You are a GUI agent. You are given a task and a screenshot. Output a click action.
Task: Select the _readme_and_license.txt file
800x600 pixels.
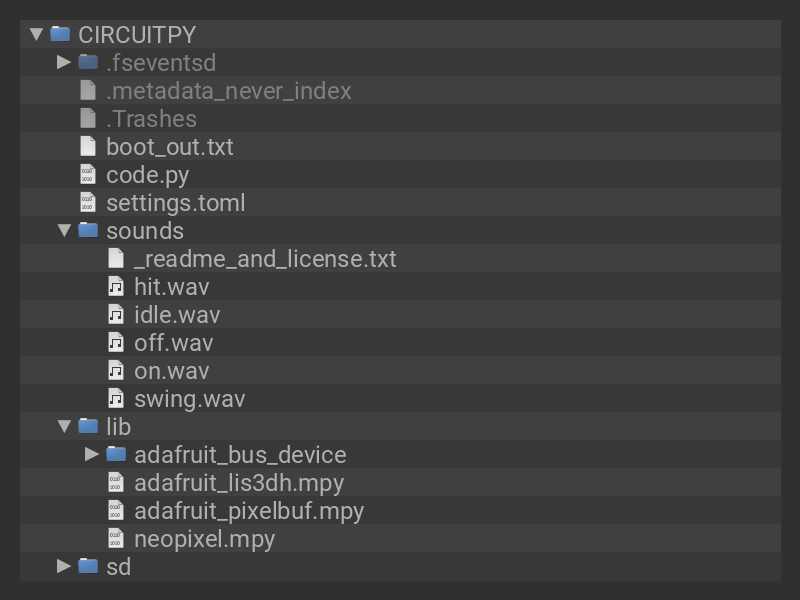(265, 258)
